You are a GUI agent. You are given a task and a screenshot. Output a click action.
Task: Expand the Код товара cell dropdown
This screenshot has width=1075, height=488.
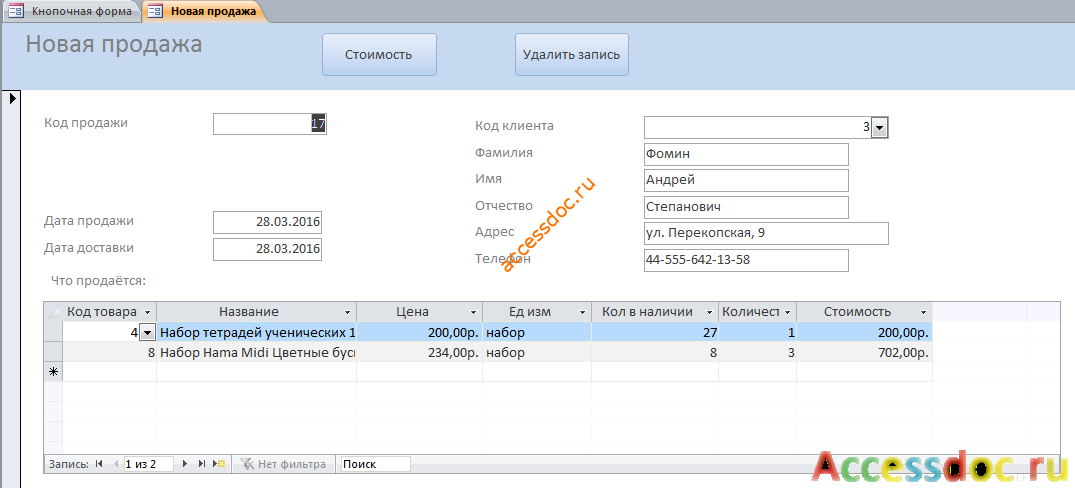coord(147,333)
